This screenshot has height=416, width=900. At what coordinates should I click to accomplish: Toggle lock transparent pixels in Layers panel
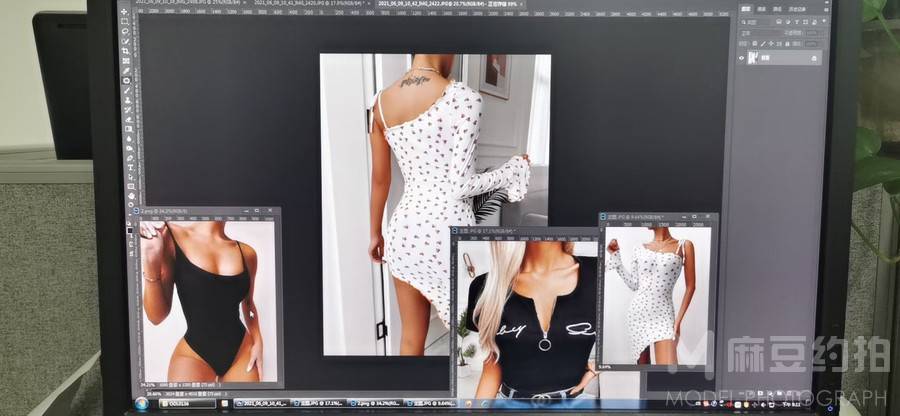pyautogui.click(x=755, y=44)
